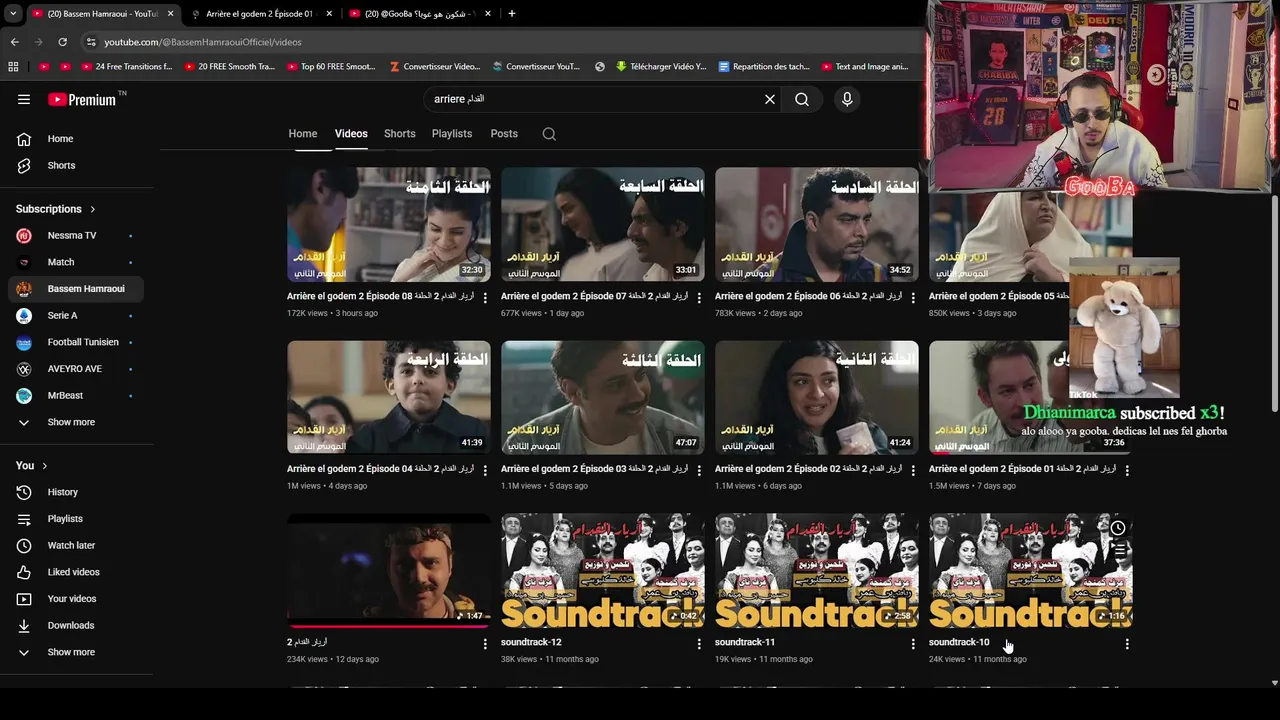Screen dimensions: 1280x720
Task: Open soundtrack-11 video title
Action: click(745, 642)
